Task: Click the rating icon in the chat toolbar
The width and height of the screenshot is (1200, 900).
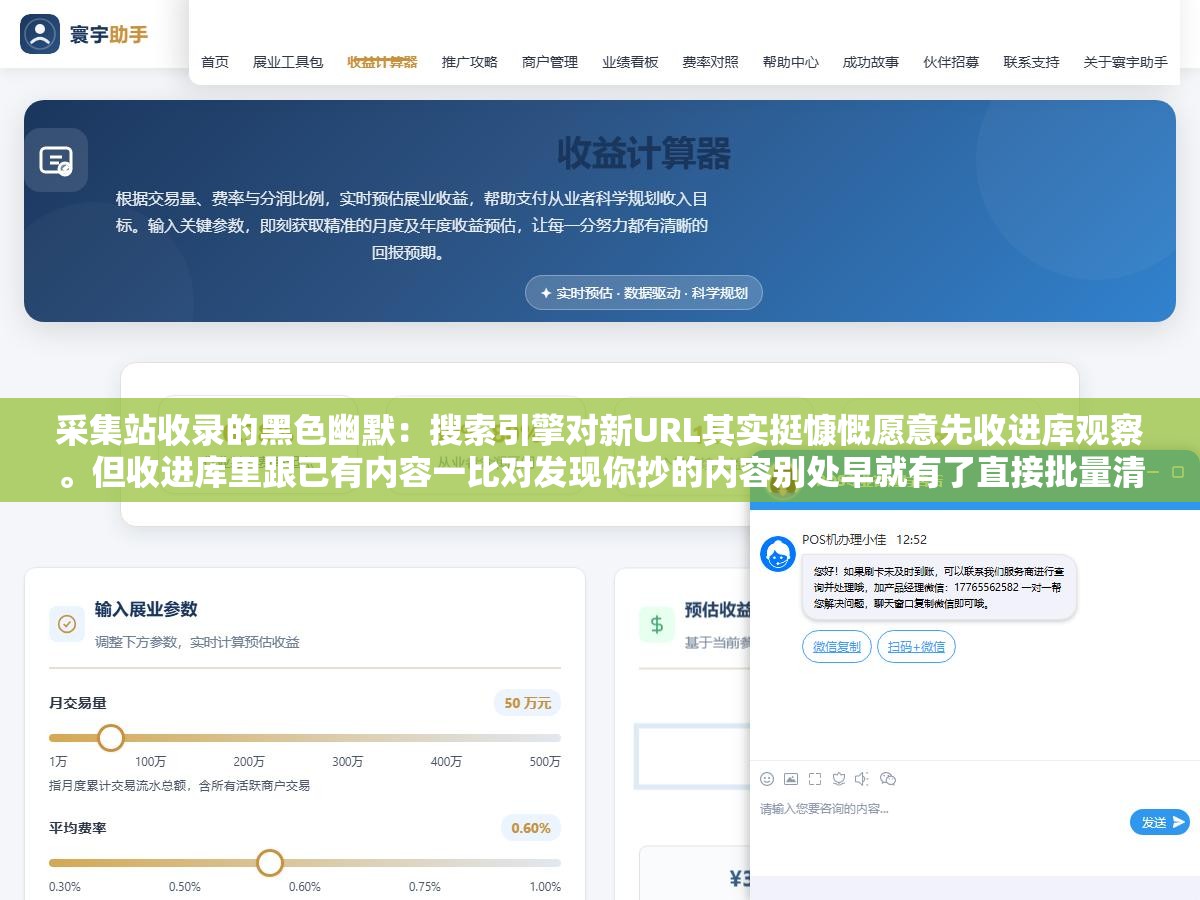Action: pyautogui.click(x=839, y=779)
